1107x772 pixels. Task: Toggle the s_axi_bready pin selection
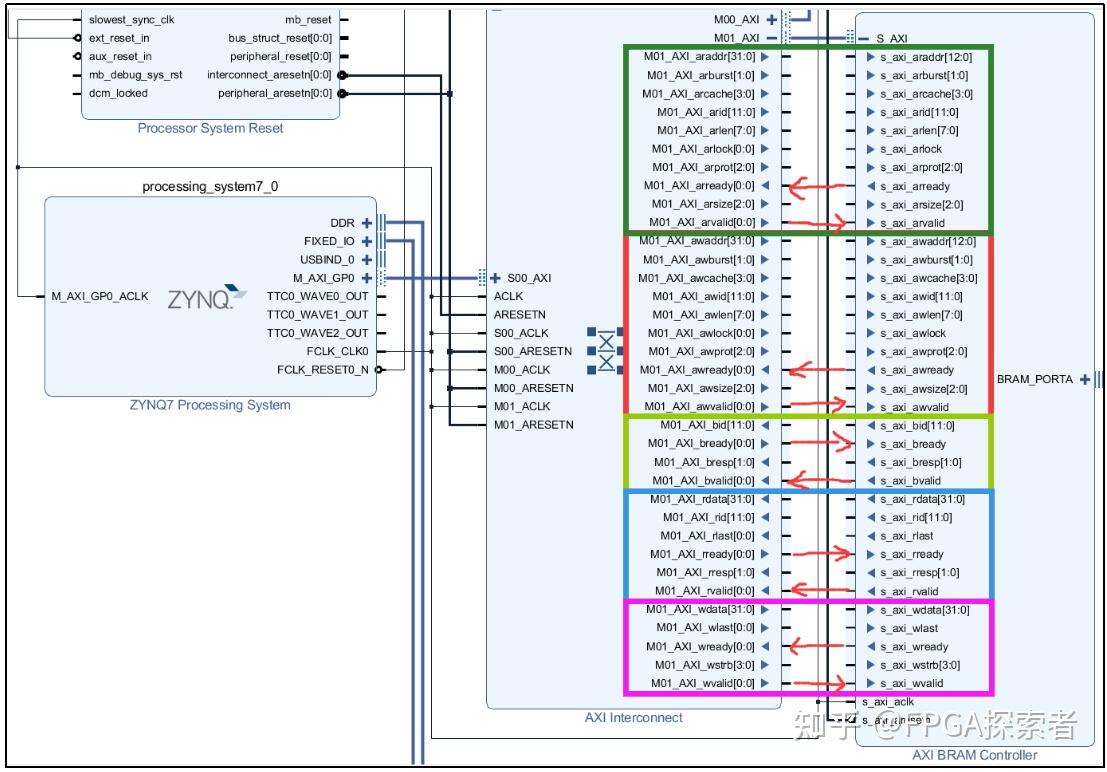[x=868, y=444]
